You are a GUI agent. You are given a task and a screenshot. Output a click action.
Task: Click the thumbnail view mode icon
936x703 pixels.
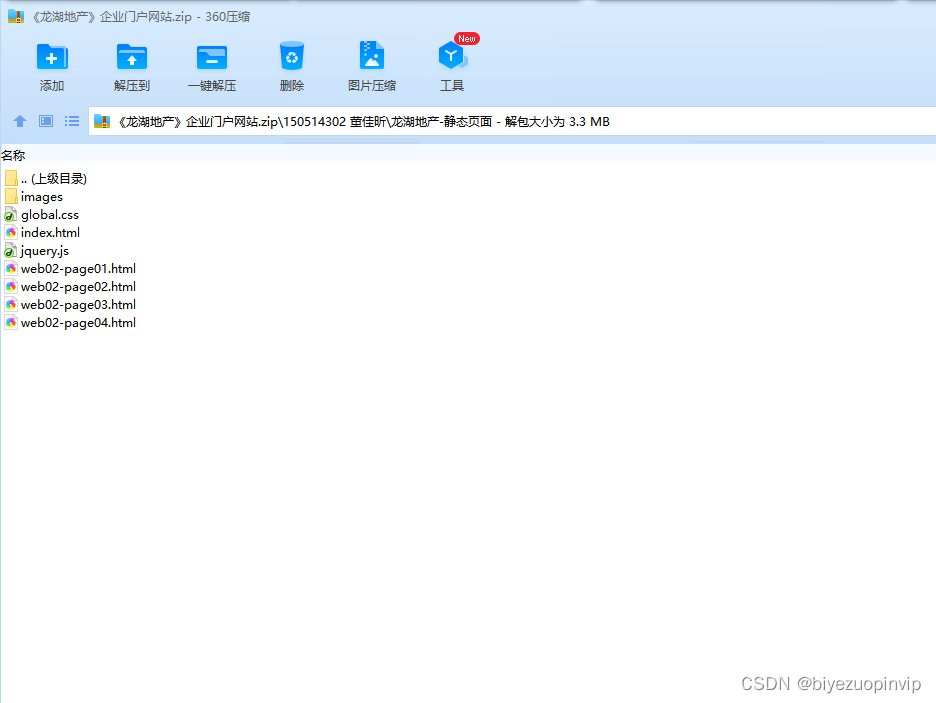pos(45,121)
